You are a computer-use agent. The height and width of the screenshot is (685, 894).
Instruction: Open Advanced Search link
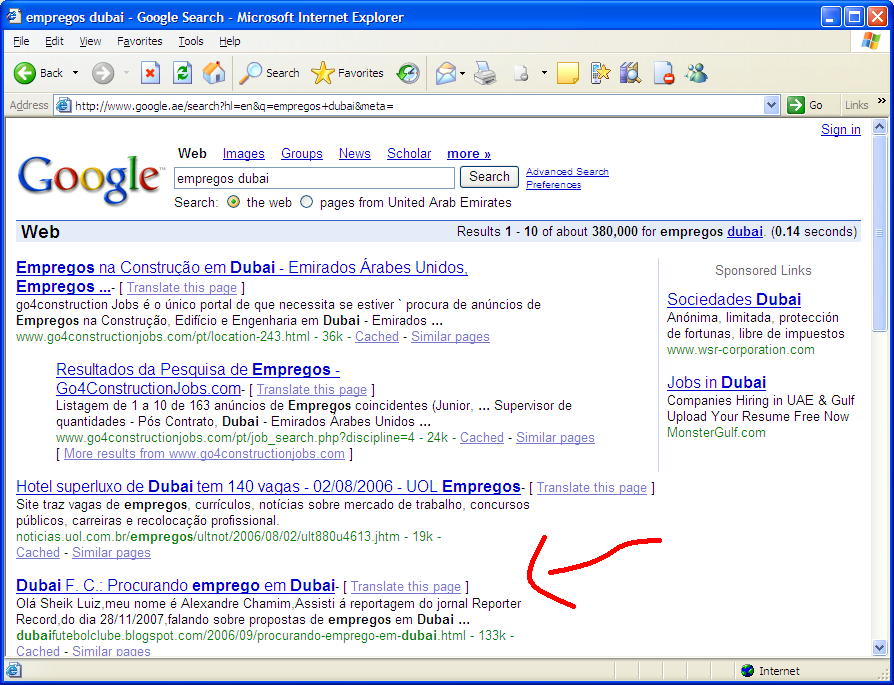point(567,172)
